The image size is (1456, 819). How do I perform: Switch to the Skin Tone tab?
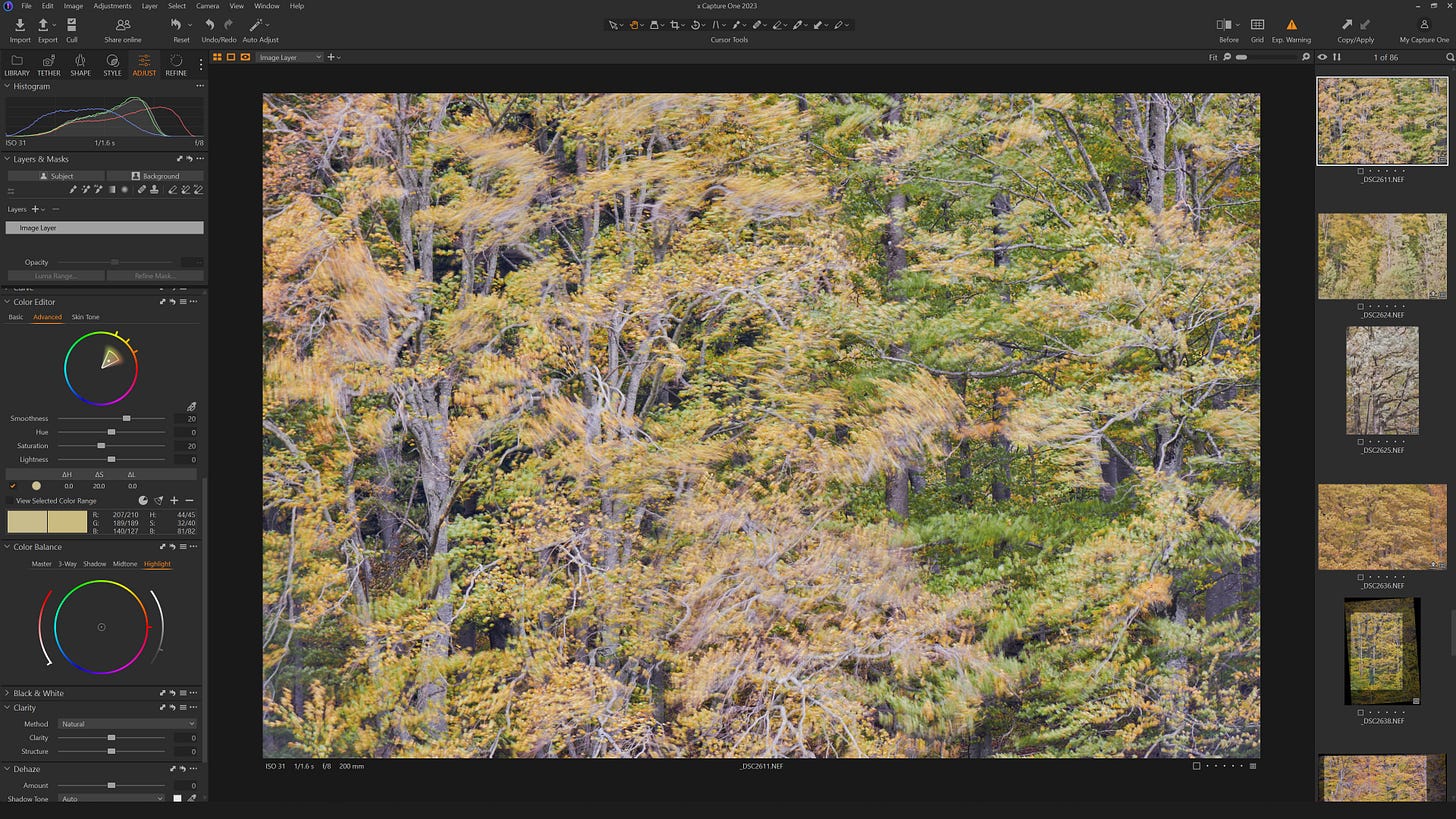(85, 317)
